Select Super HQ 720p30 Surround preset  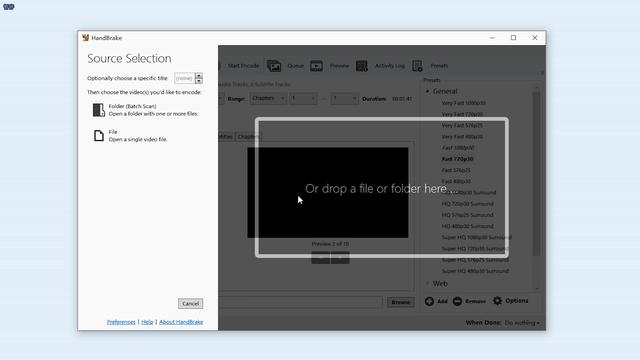[475, 249]
